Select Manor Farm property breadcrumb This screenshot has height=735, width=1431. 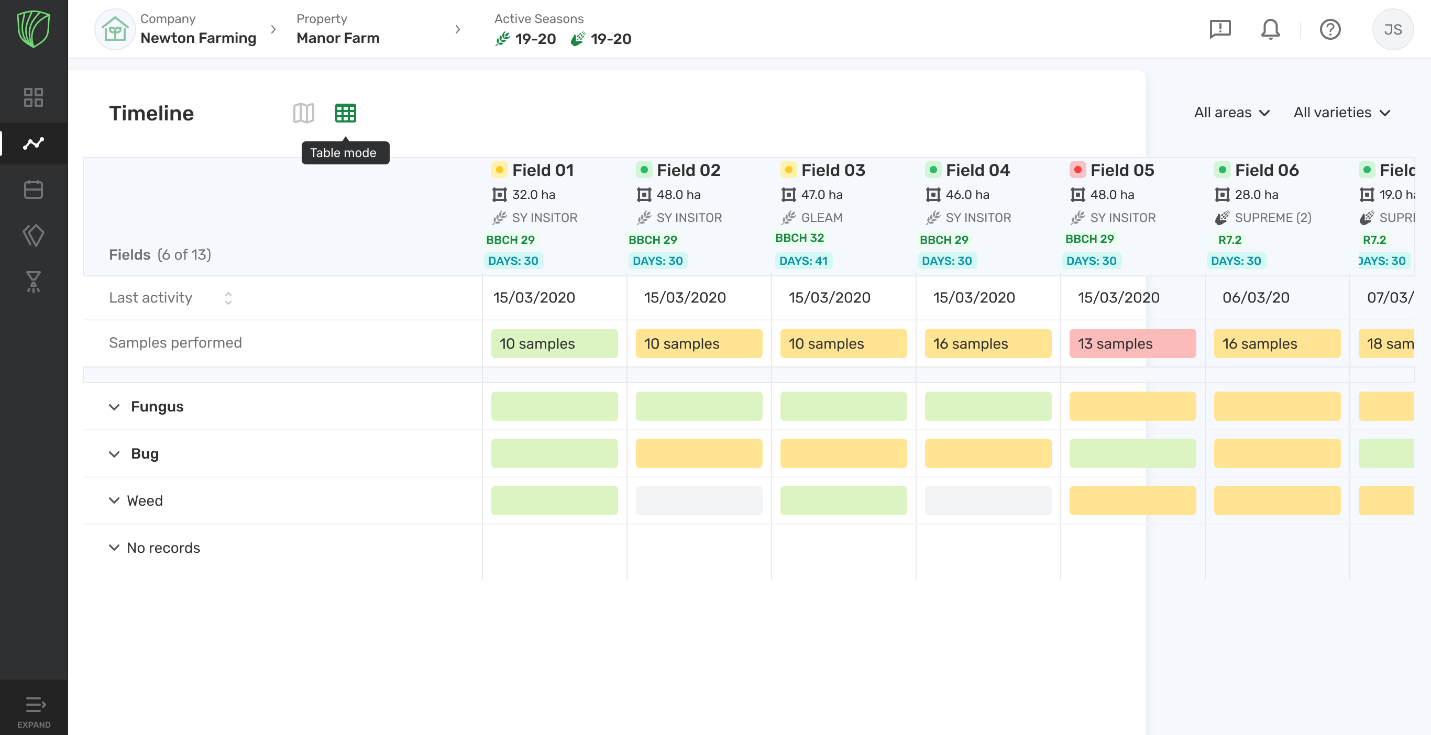pyautogui.click(x=338, y=38)
